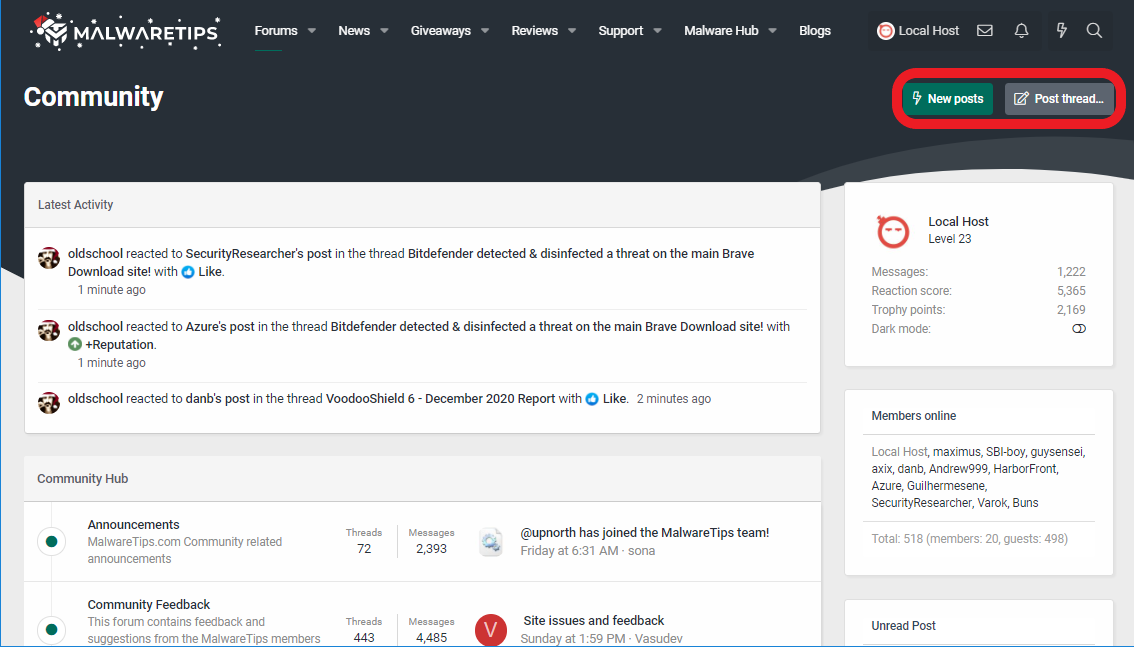Click oldschool avatar beside danb reaction
Viewport: 1134px width, 647px height.
48,403
